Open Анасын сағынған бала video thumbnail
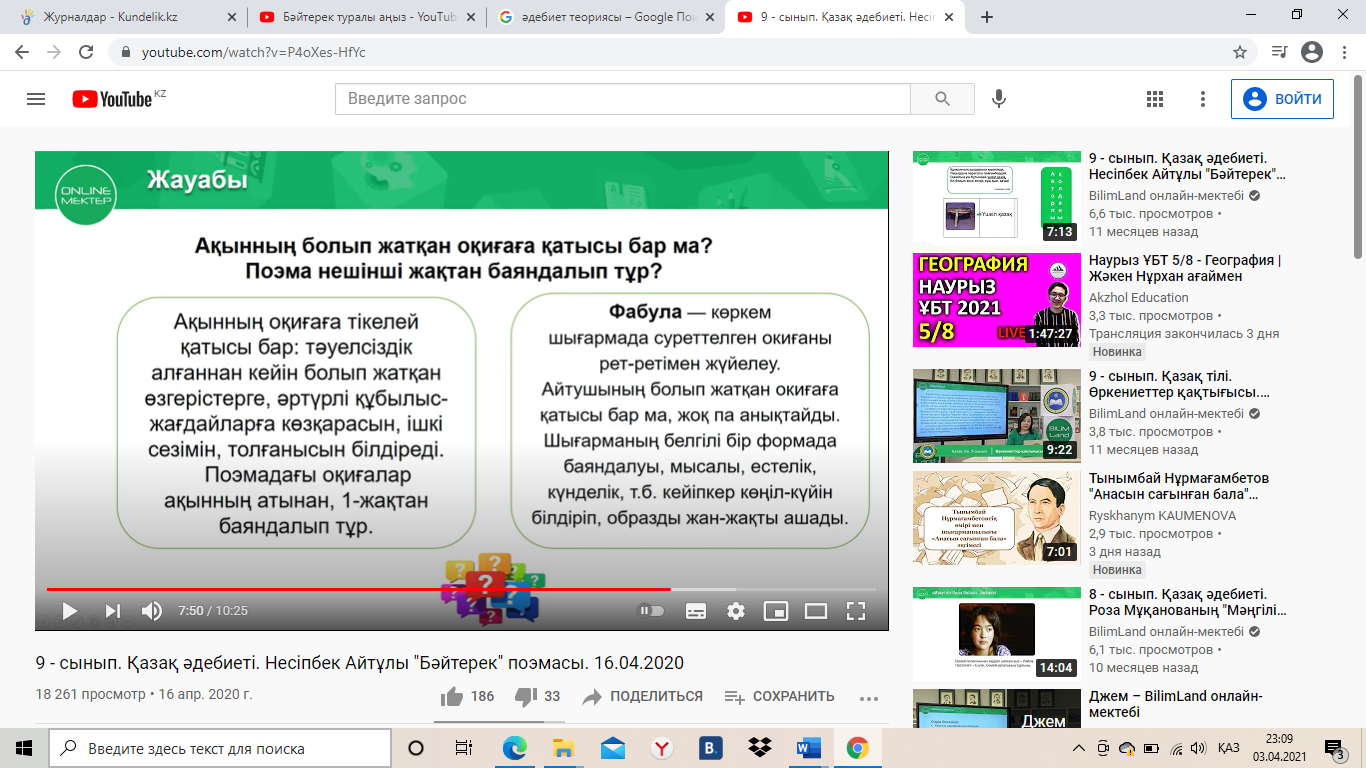 [997, 518]
